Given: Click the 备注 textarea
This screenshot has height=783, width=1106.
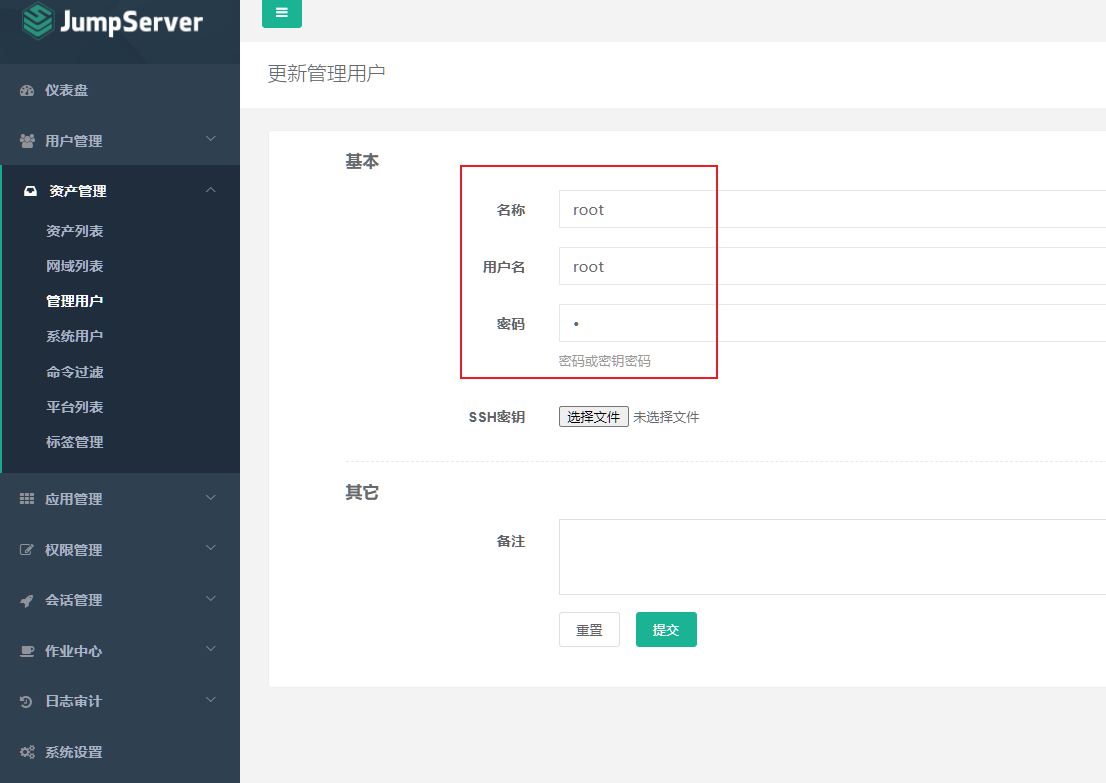Looking at the screenshot, I should pyautogui.click(x=832, y=557).
